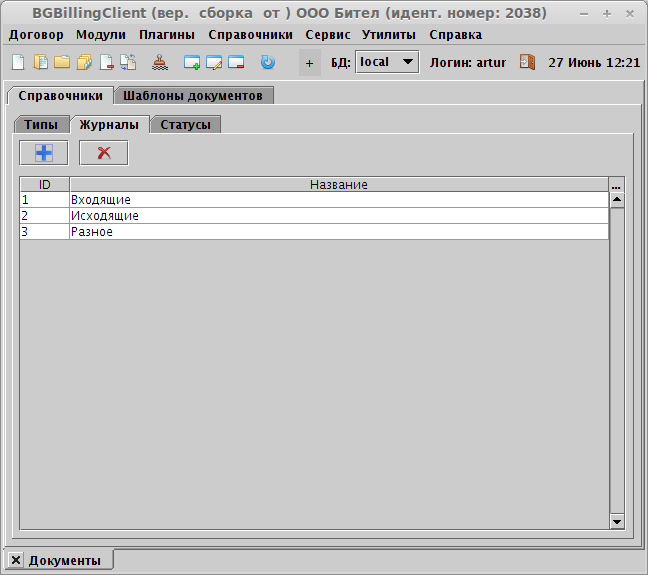Image resolution: width=648 pixels, height=575 pixels.
Task: Click the window icon with green plus
Action: tap(192, 62)
